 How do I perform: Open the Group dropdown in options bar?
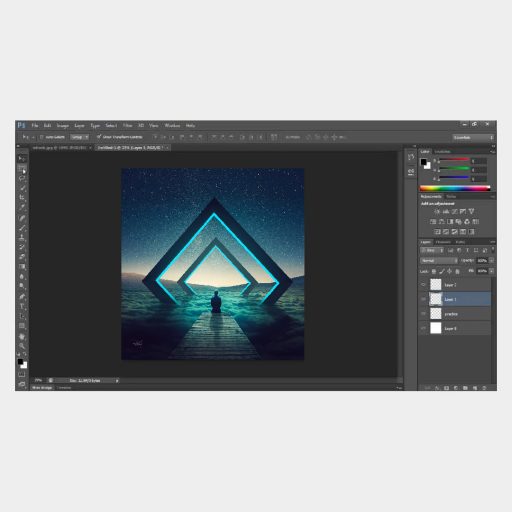(79, 137)
